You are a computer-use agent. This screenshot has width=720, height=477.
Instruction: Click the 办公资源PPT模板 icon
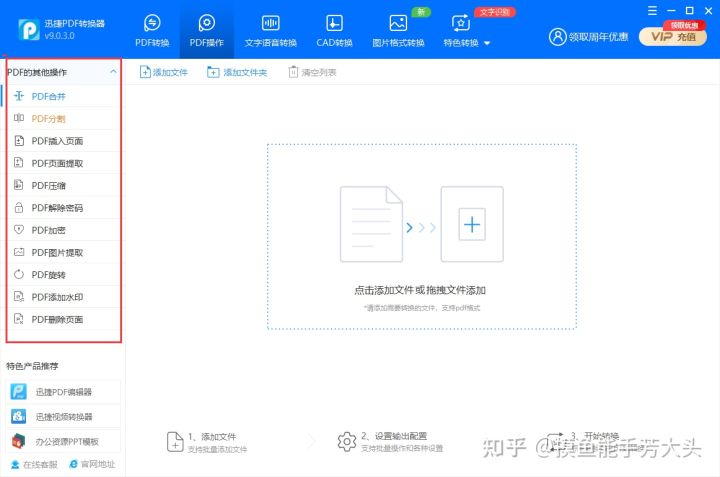19,441
